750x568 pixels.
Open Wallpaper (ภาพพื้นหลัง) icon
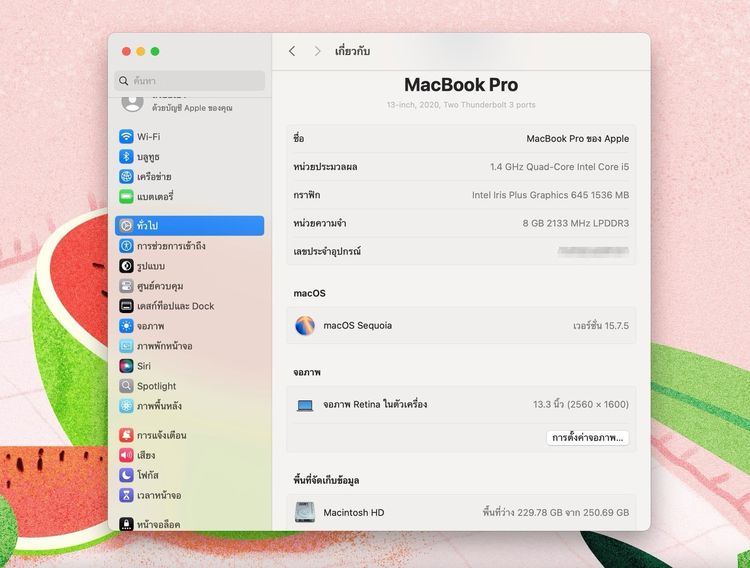pos(126,406)
